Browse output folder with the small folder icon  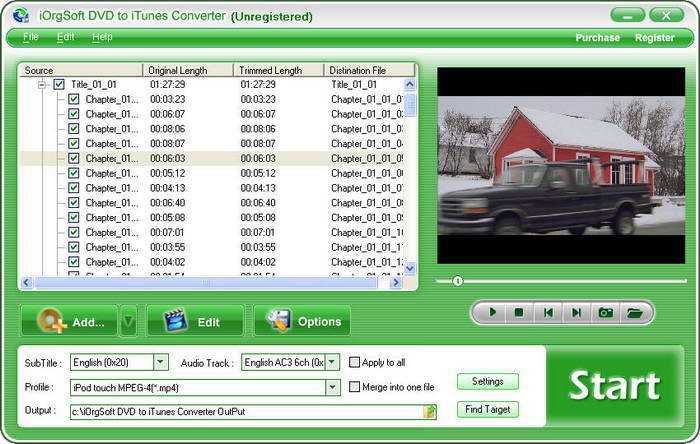point(429,411)
